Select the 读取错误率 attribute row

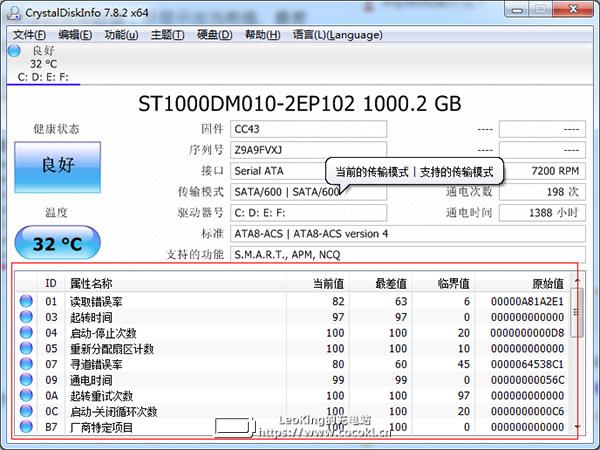(292, 301)
